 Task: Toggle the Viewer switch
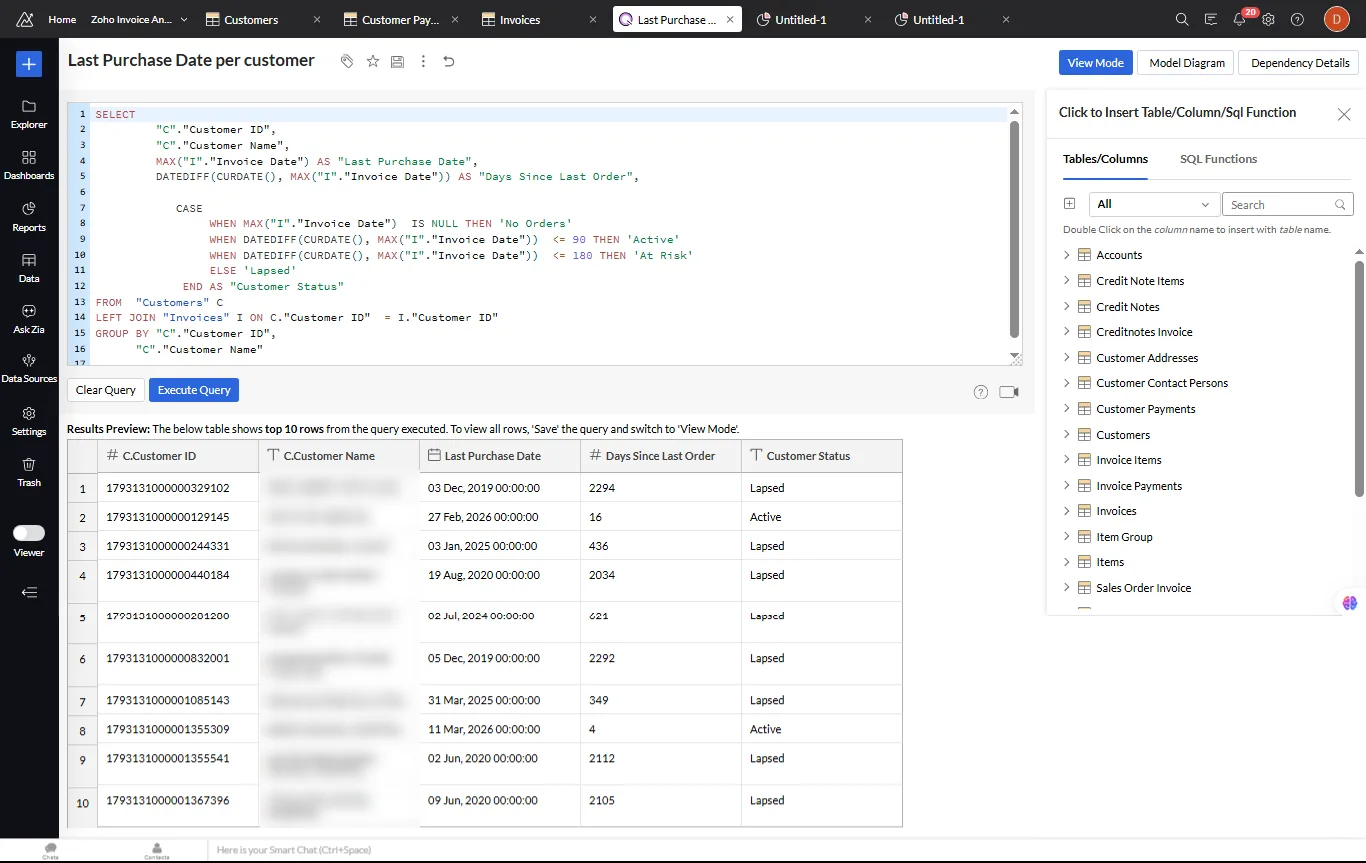[x=29, y=533]
